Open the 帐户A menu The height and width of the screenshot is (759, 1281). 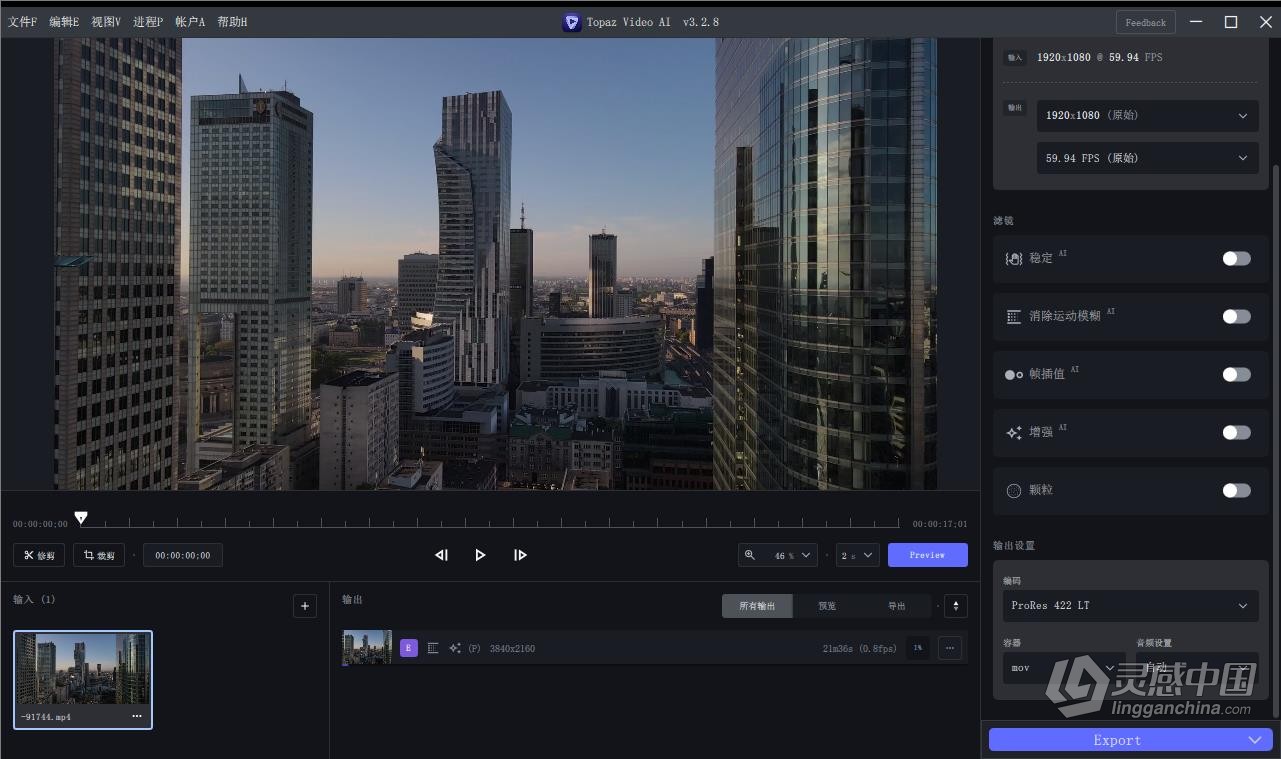tap(190, 22)
